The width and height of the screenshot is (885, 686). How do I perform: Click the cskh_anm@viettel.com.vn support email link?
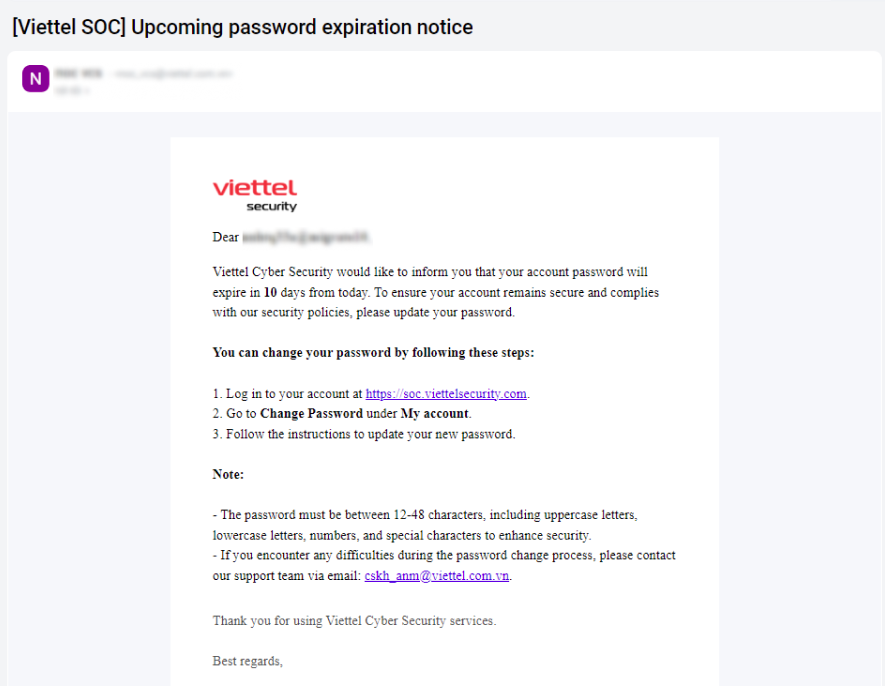[437, 576]
